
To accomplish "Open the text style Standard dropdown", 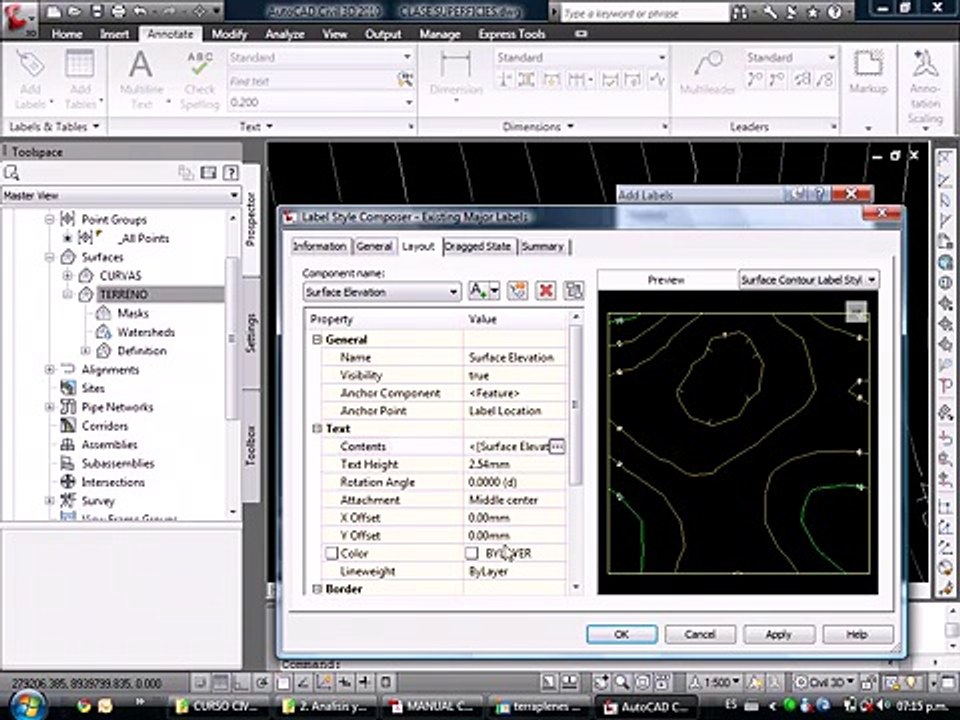I will [407, 57].
